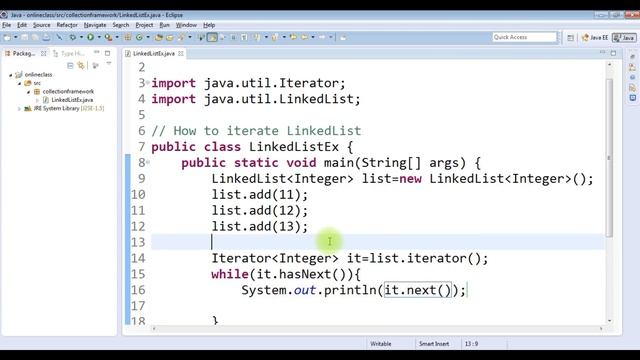The height and width of the screenshot is (360, 640).
Task: Click the editor scroll down arrow
Action: (609, 321)
